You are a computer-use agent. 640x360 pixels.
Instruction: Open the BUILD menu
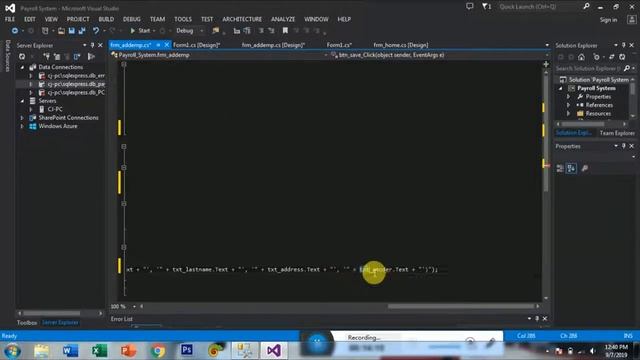click(106, 19)
